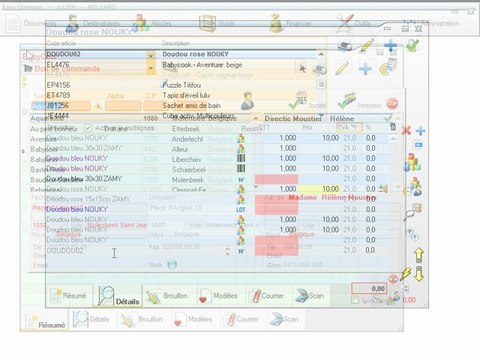
Task: Click the globe Web icon
Action: [x=172, y=265]
